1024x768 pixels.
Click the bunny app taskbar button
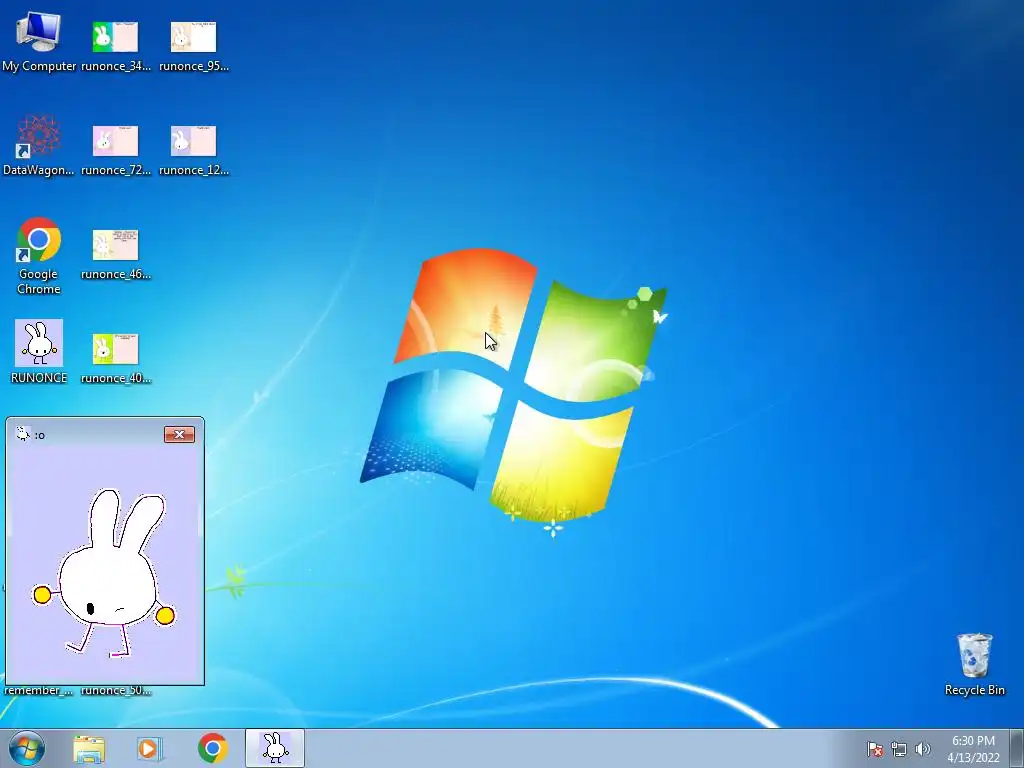coord(275,748)
